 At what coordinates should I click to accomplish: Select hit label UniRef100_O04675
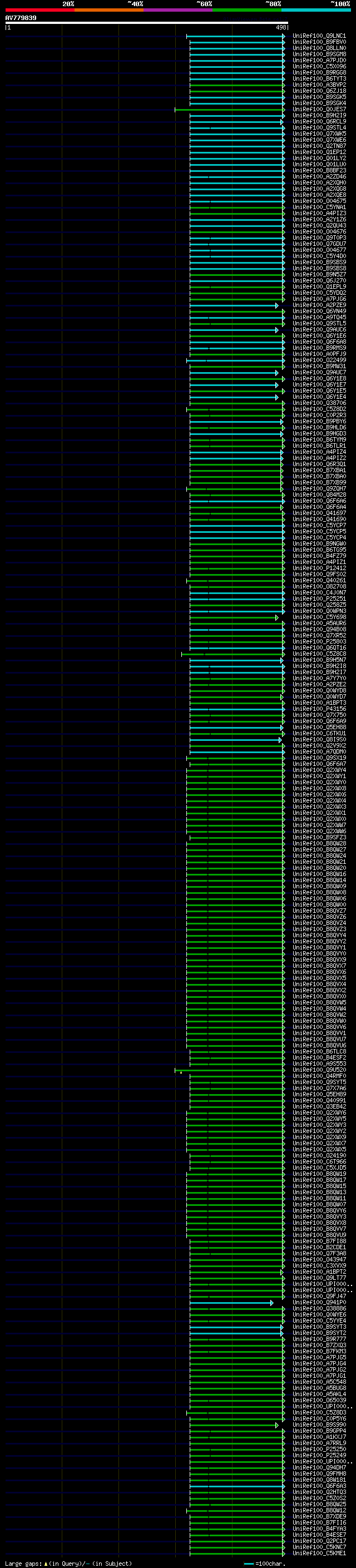tap(319, 201)
